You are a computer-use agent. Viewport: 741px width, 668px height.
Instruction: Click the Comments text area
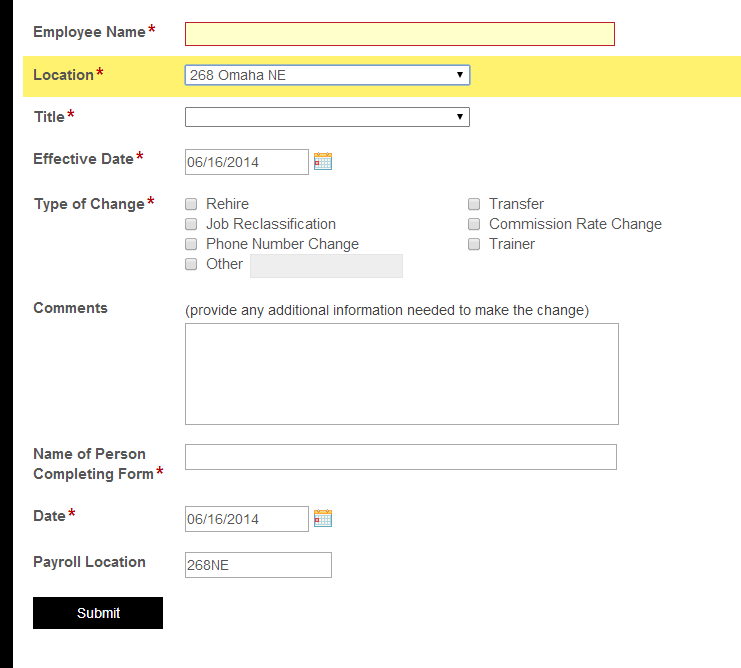point(401,373)
